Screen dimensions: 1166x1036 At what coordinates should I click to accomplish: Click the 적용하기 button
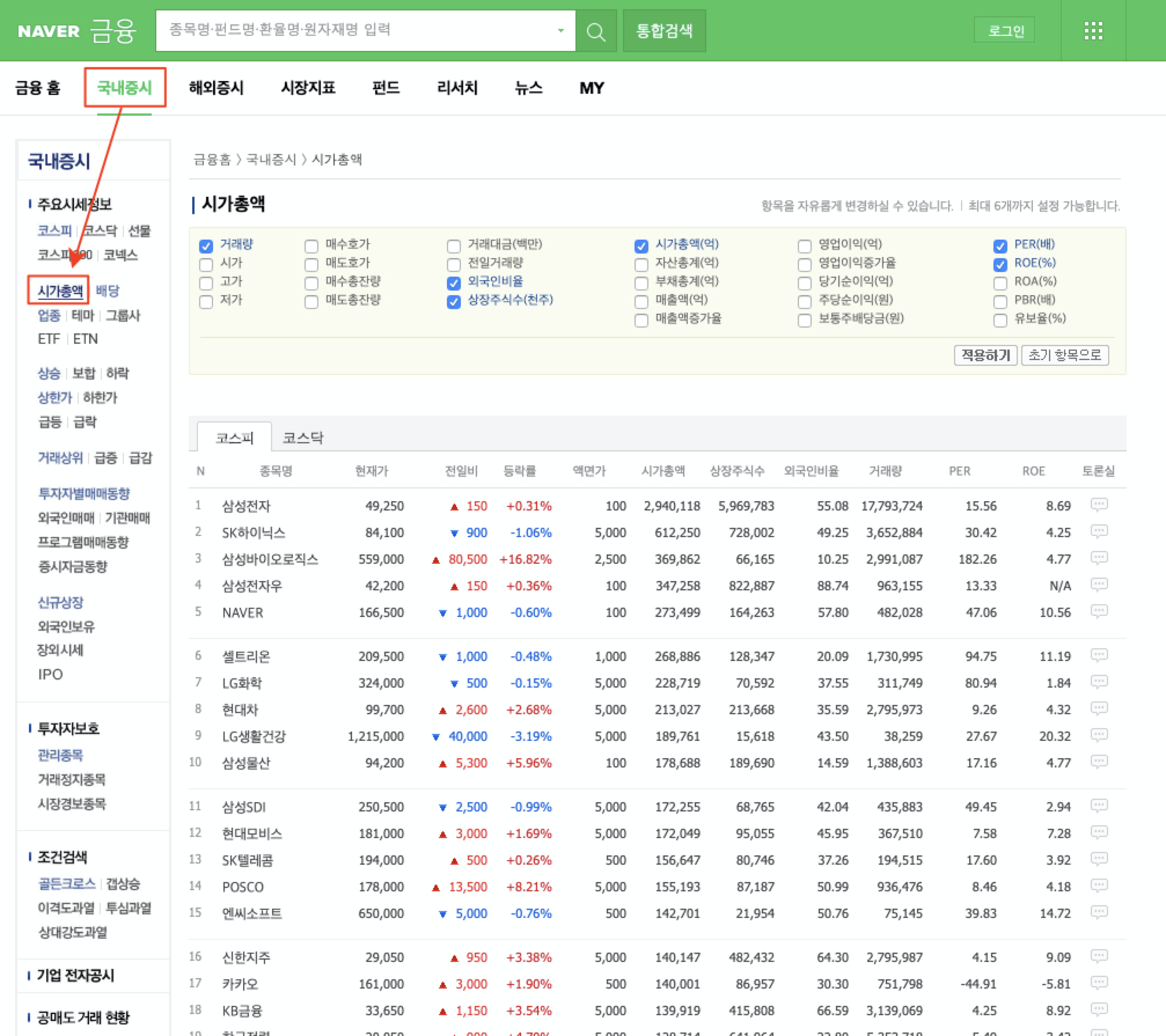985,355
